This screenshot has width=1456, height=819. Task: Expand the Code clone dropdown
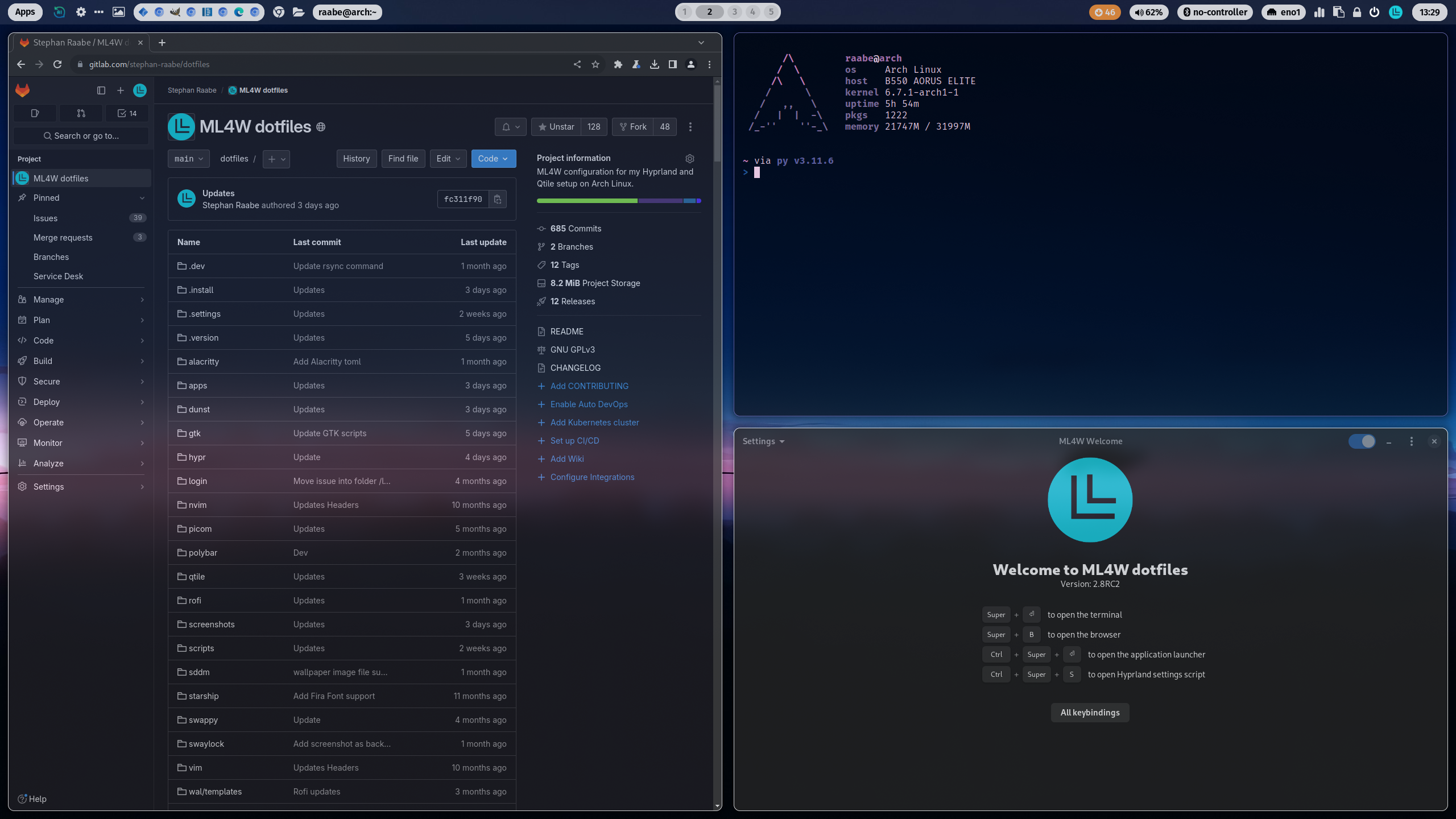pyautogui.click(x=493, y=159)
